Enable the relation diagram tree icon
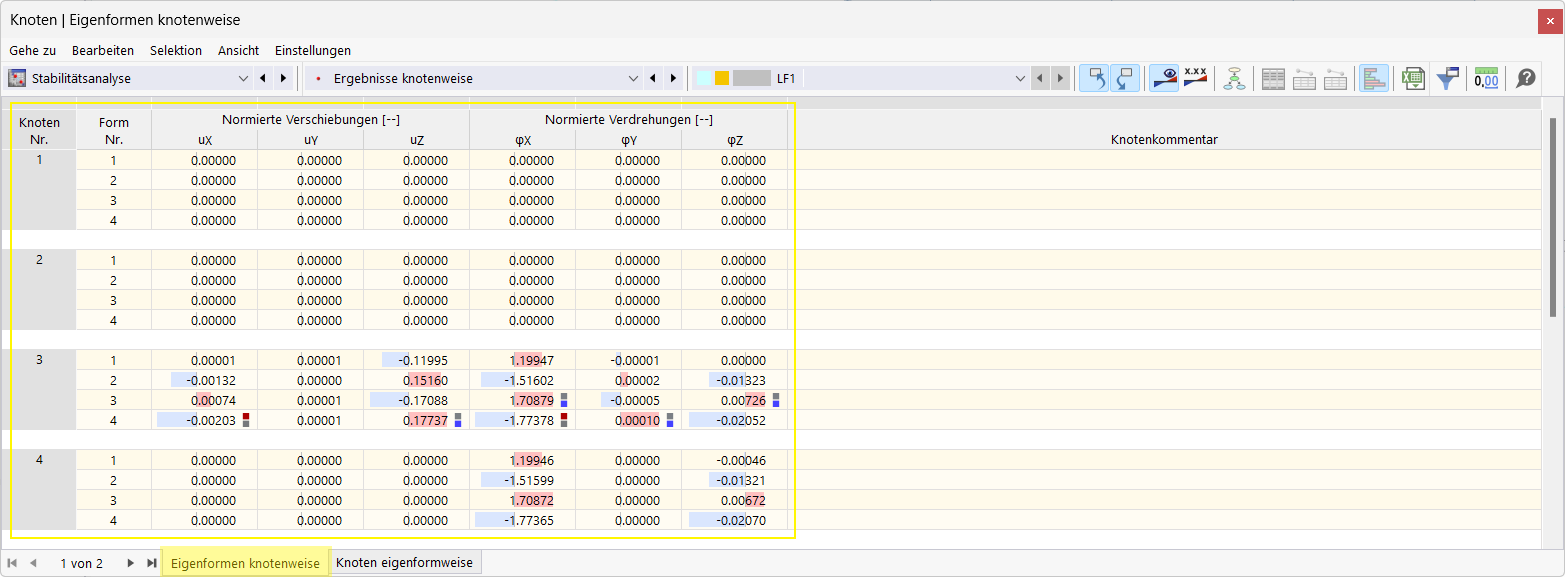The height and width of the screenshot is (577, 1565). click(1234, 78)
